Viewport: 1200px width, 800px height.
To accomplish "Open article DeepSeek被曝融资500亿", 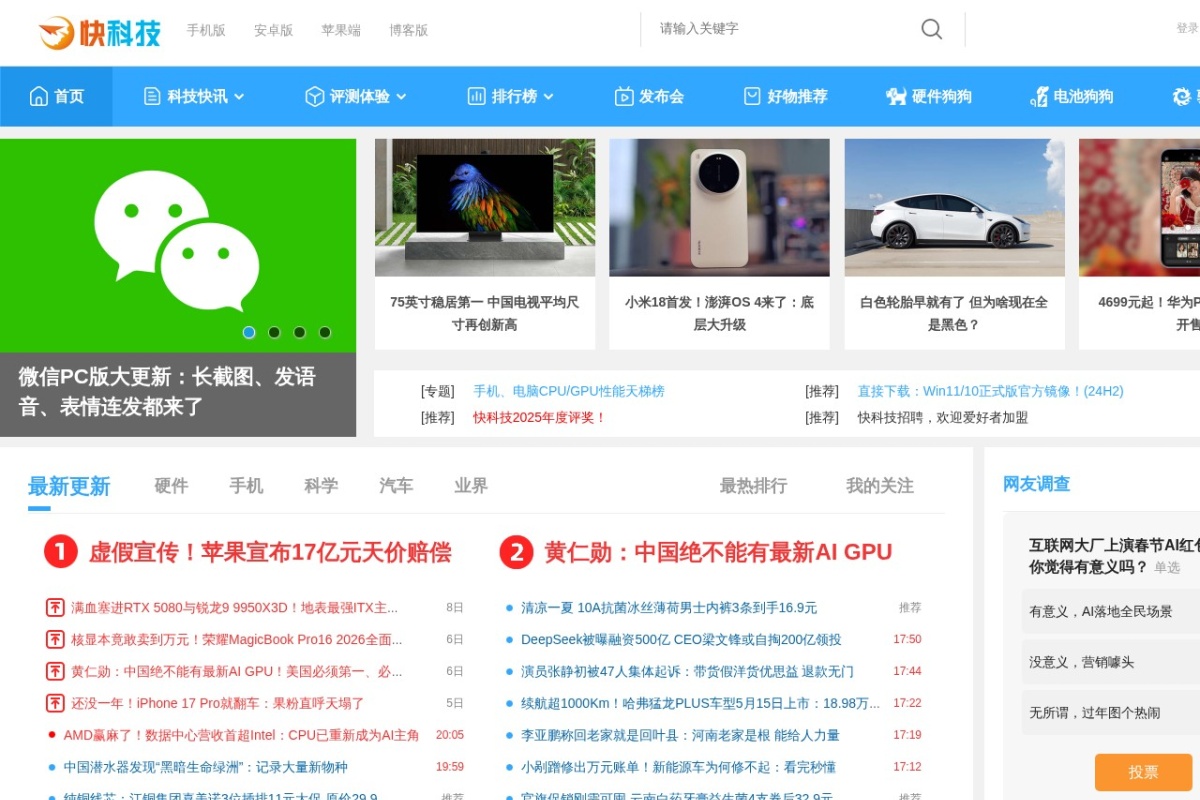I will pyautogui.click(x=681, y=639).
